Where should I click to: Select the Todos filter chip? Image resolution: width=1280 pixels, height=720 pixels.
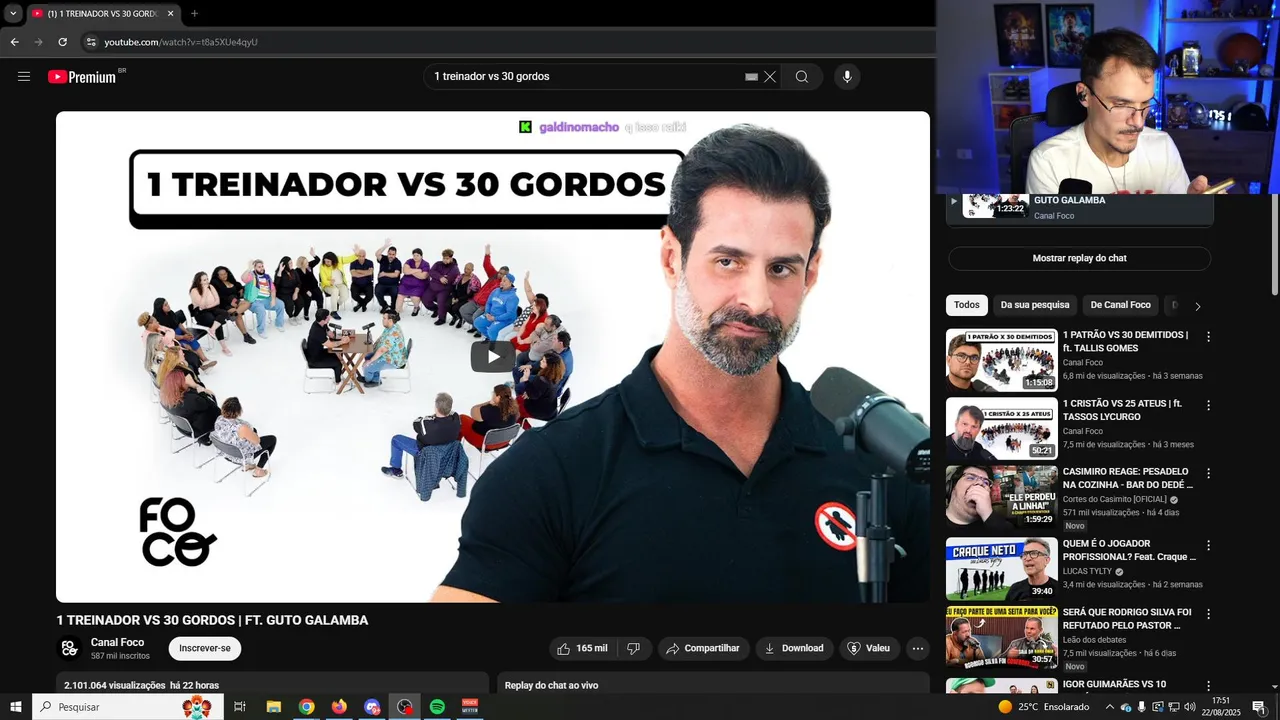click(967, 305)
